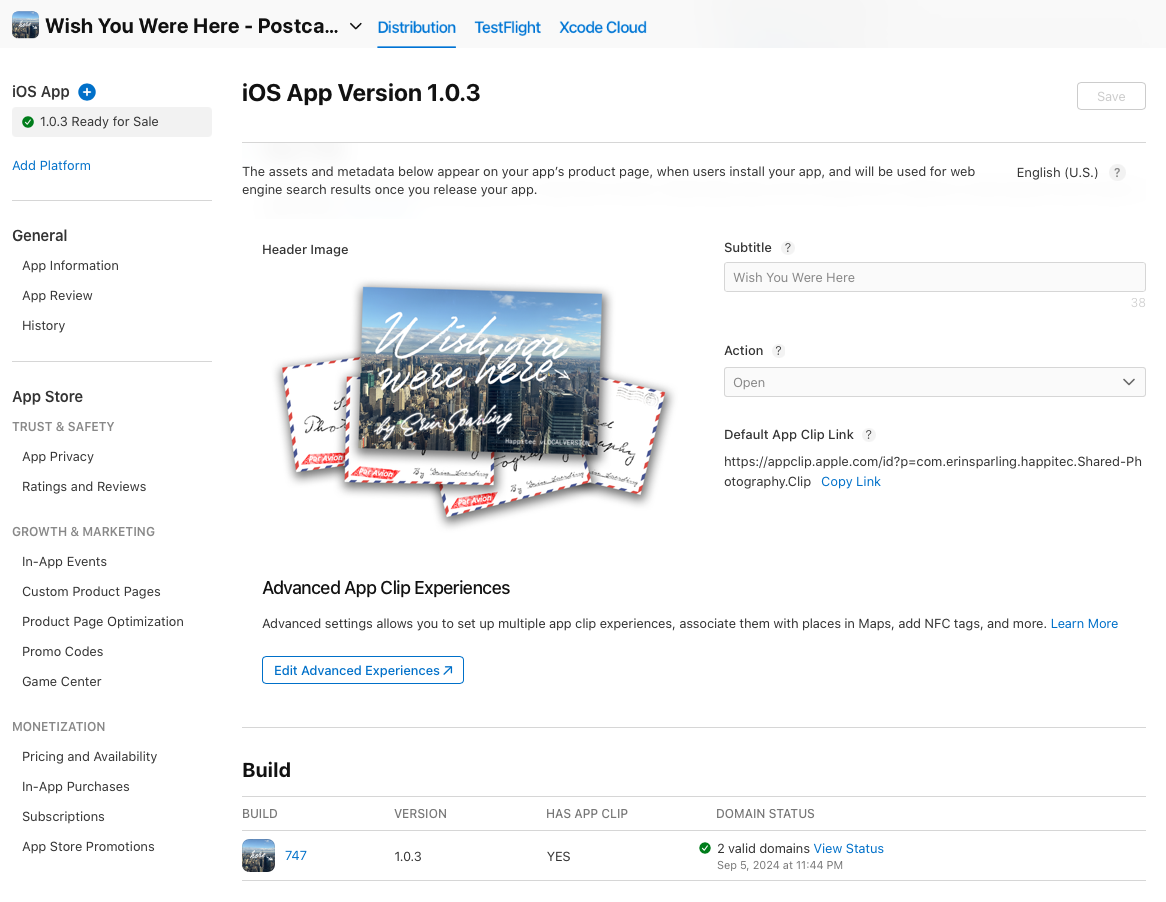Click the app icon in the header
The height and width of the screenshot is (902, 1166).
pyautogui.click(x=26, y=26)
